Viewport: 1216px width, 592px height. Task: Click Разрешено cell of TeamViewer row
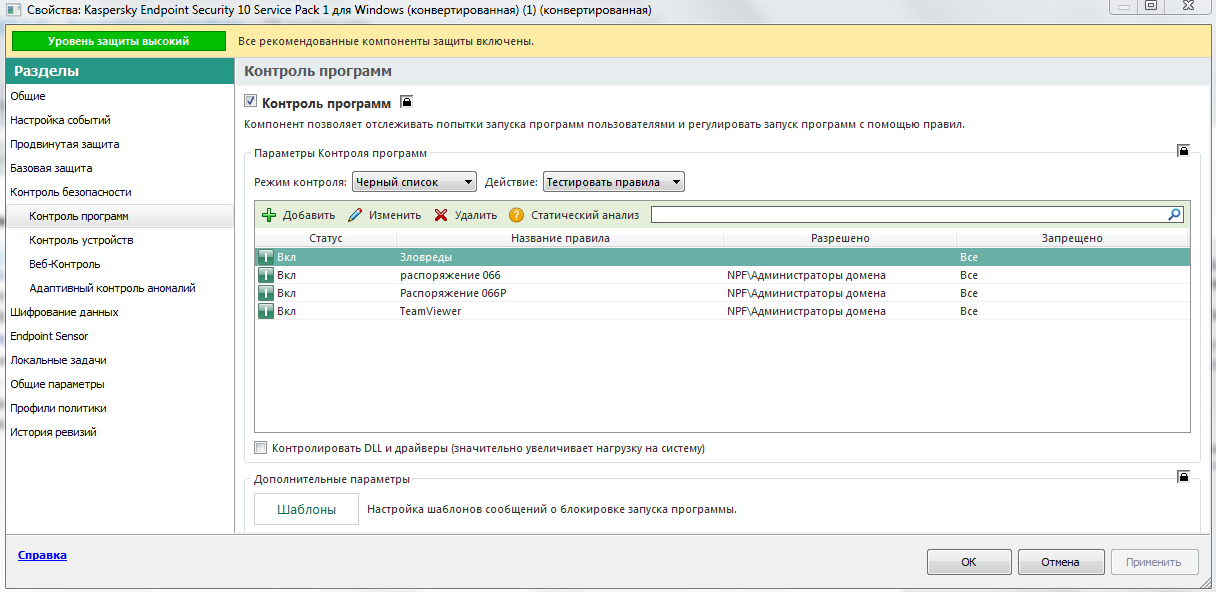click(x=806, y=311)
